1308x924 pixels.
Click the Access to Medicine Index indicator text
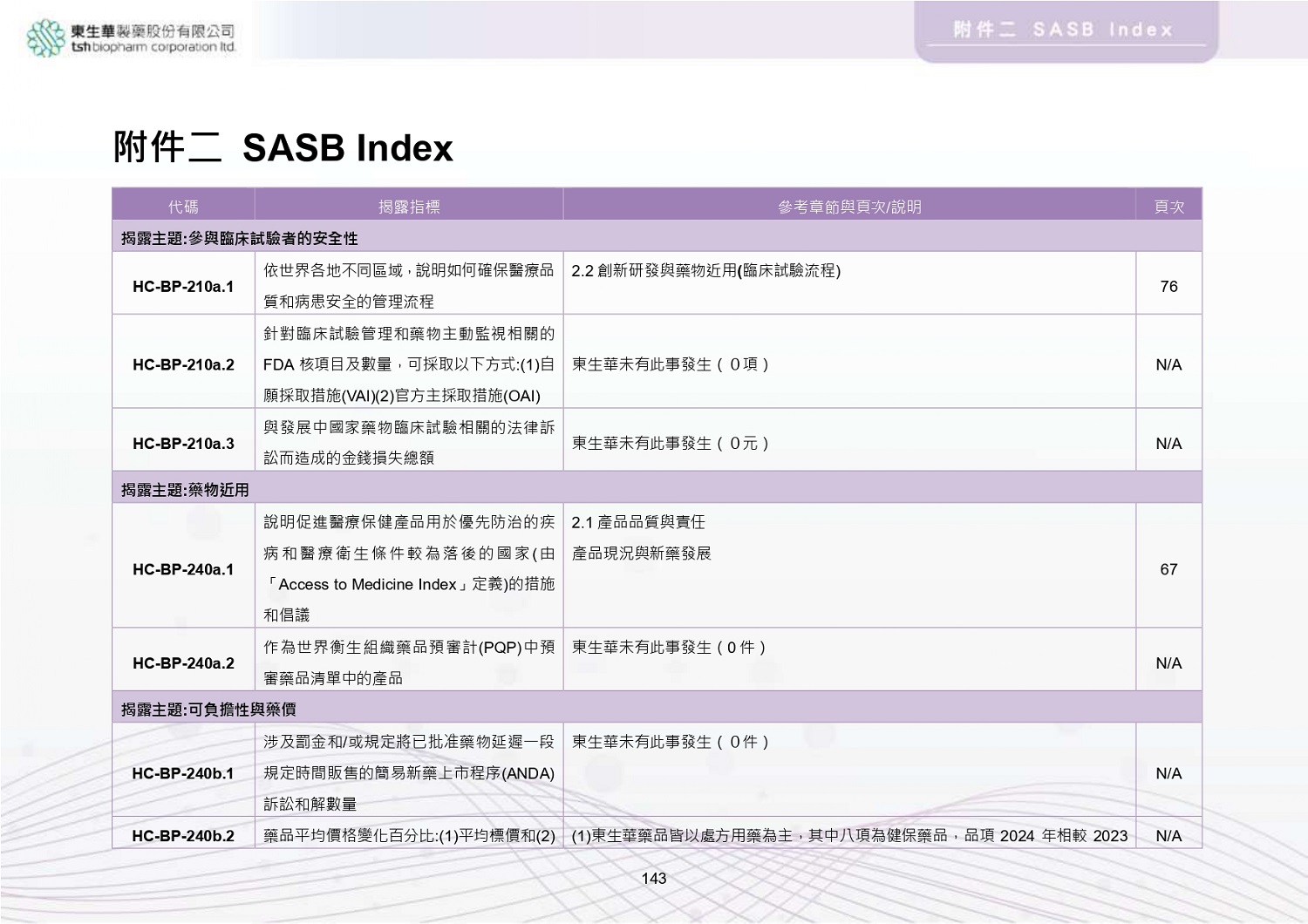click(409, 568)
